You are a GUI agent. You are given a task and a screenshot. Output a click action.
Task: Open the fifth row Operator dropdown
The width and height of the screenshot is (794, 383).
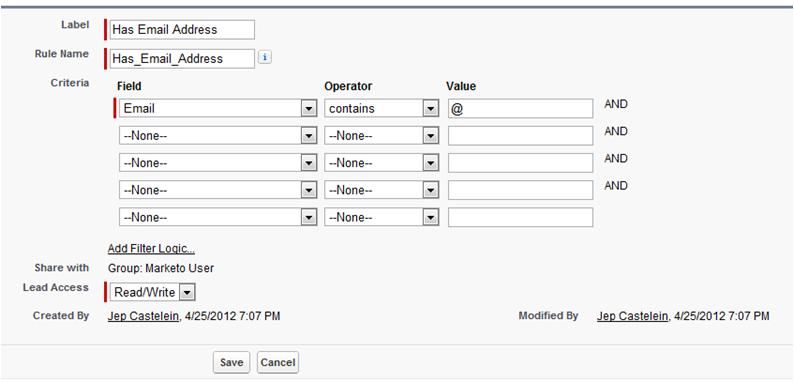(381, 218)
